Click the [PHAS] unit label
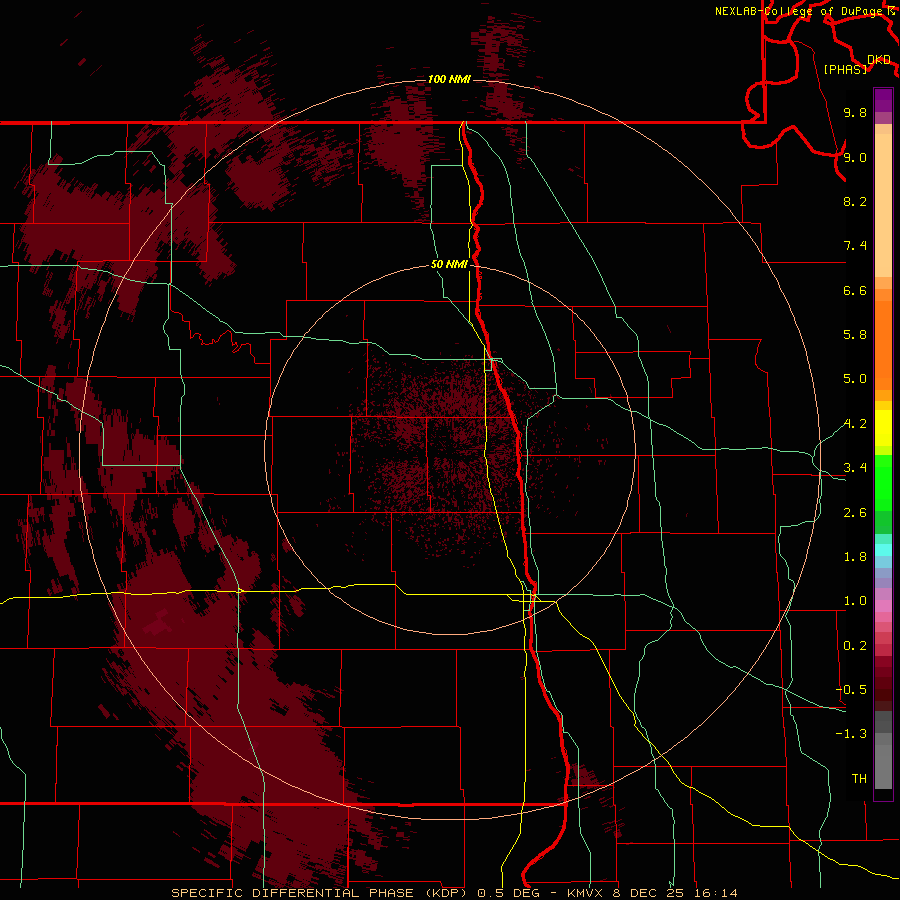The height and width of the screenshot is (900, 900). coord(845,69)
